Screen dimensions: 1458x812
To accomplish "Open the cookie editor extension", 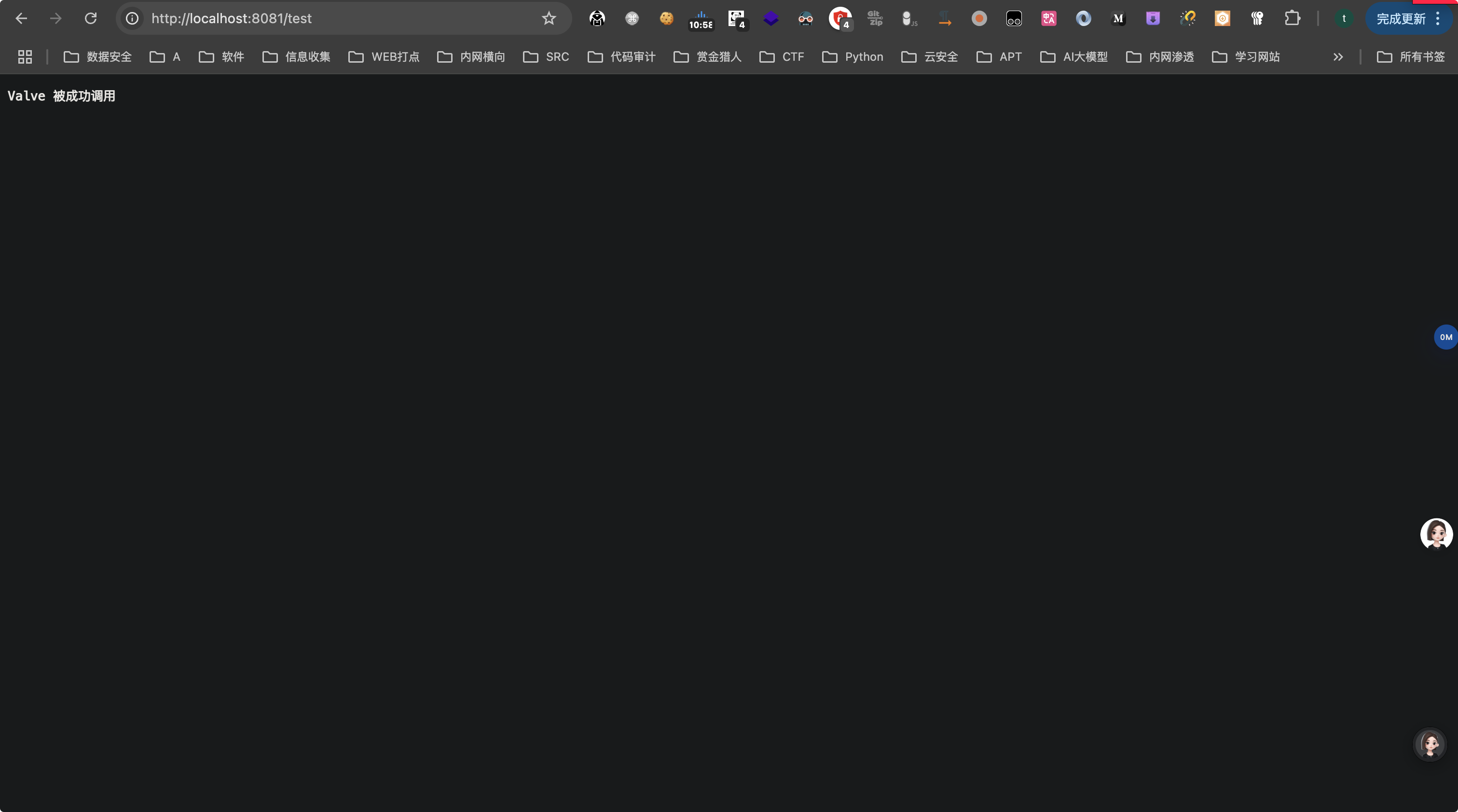I will [667, 19].
